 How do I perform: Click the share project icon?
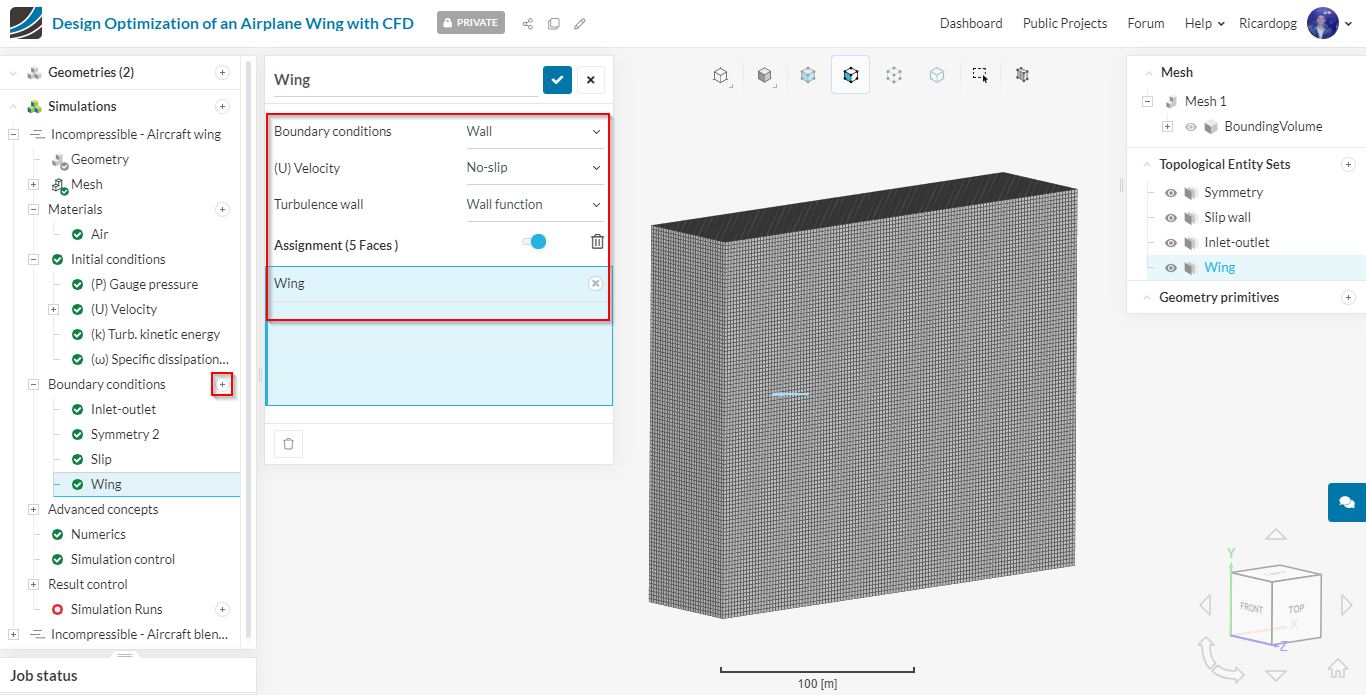coord(527,23)
